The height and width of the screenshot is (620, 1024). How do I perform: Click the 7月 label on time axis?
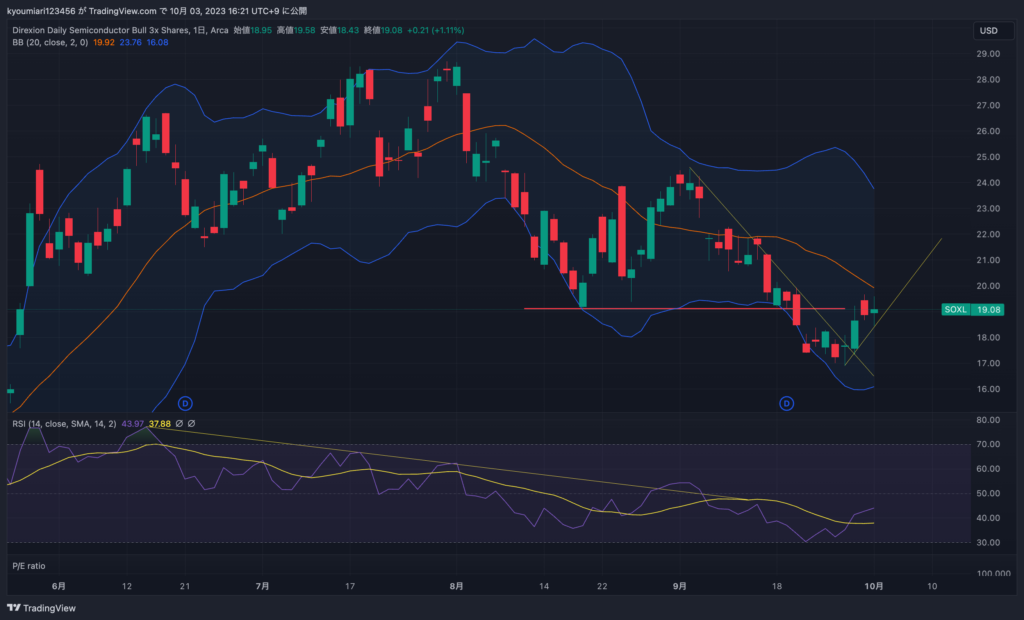263,586
